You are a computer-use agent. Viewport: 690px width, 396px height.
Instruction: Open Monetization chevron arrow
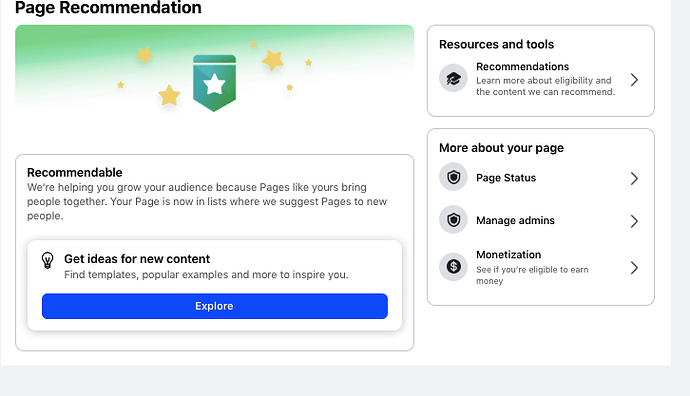tap(634, 268)
